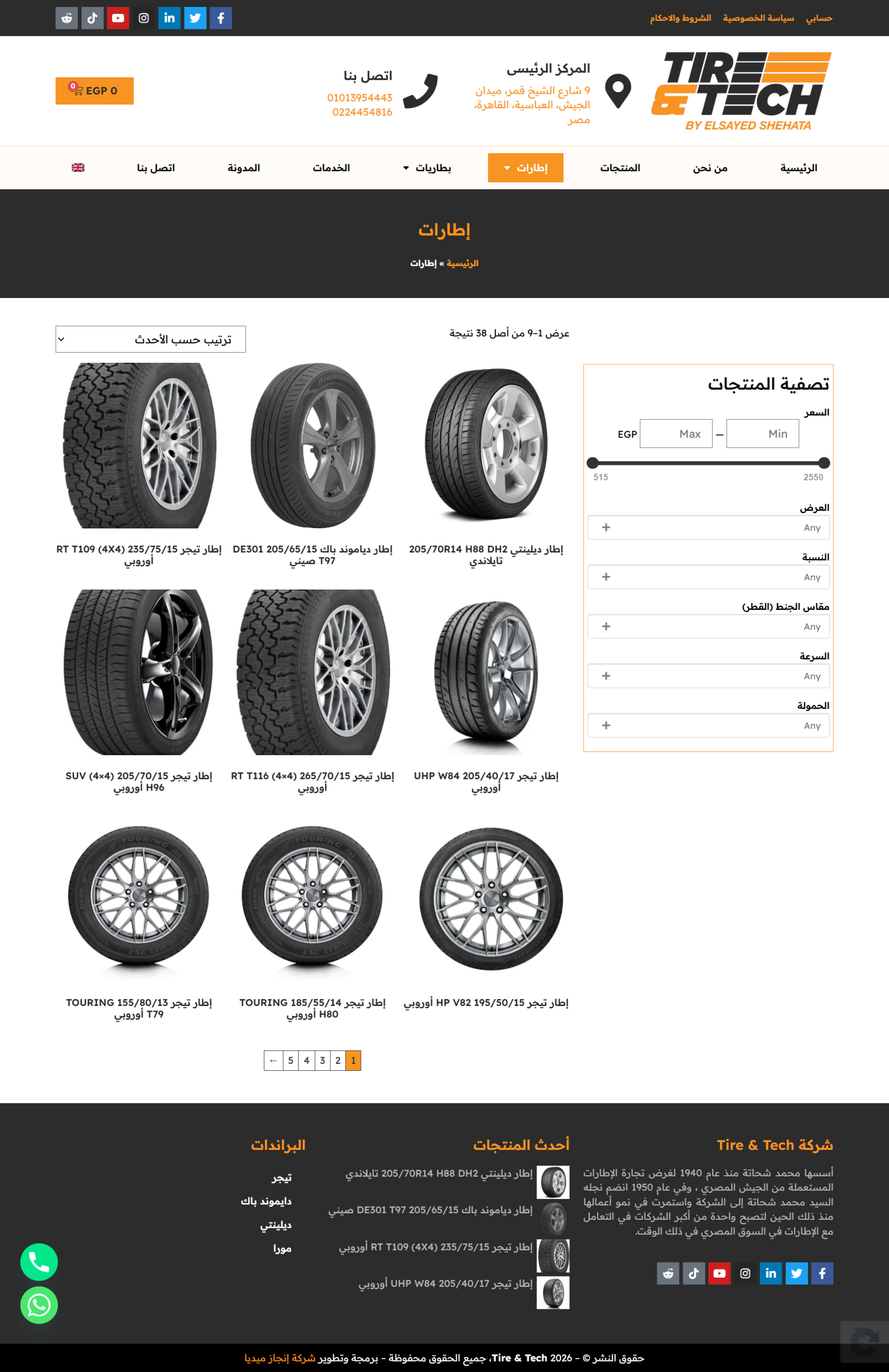Open the إطارات menu in the navigation bar
The width and height of the screenshot is (889, 1372).
pyautogui.click(x=525, y=168)
